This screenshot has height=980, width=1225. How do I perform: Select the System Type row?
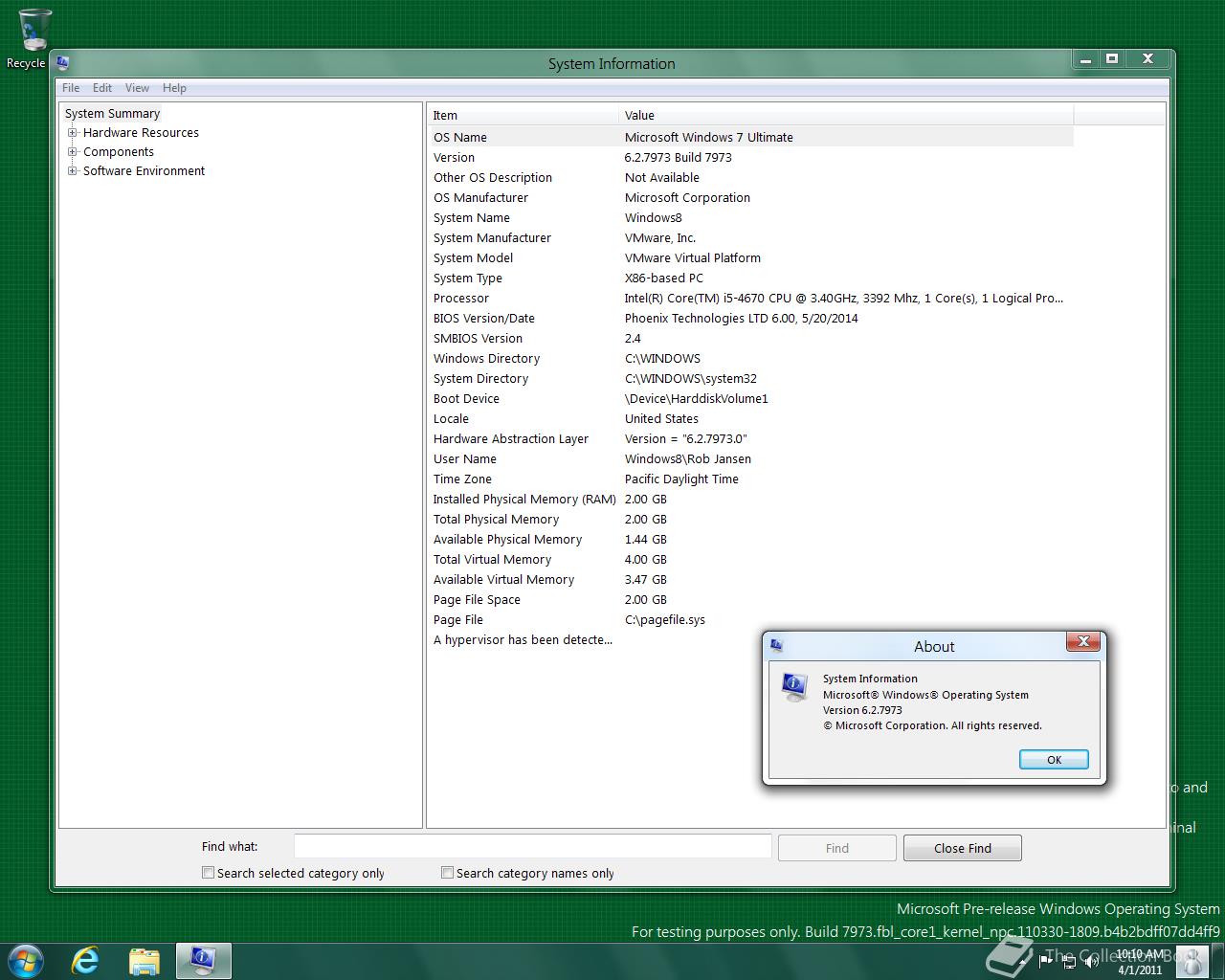coord(751,278)
